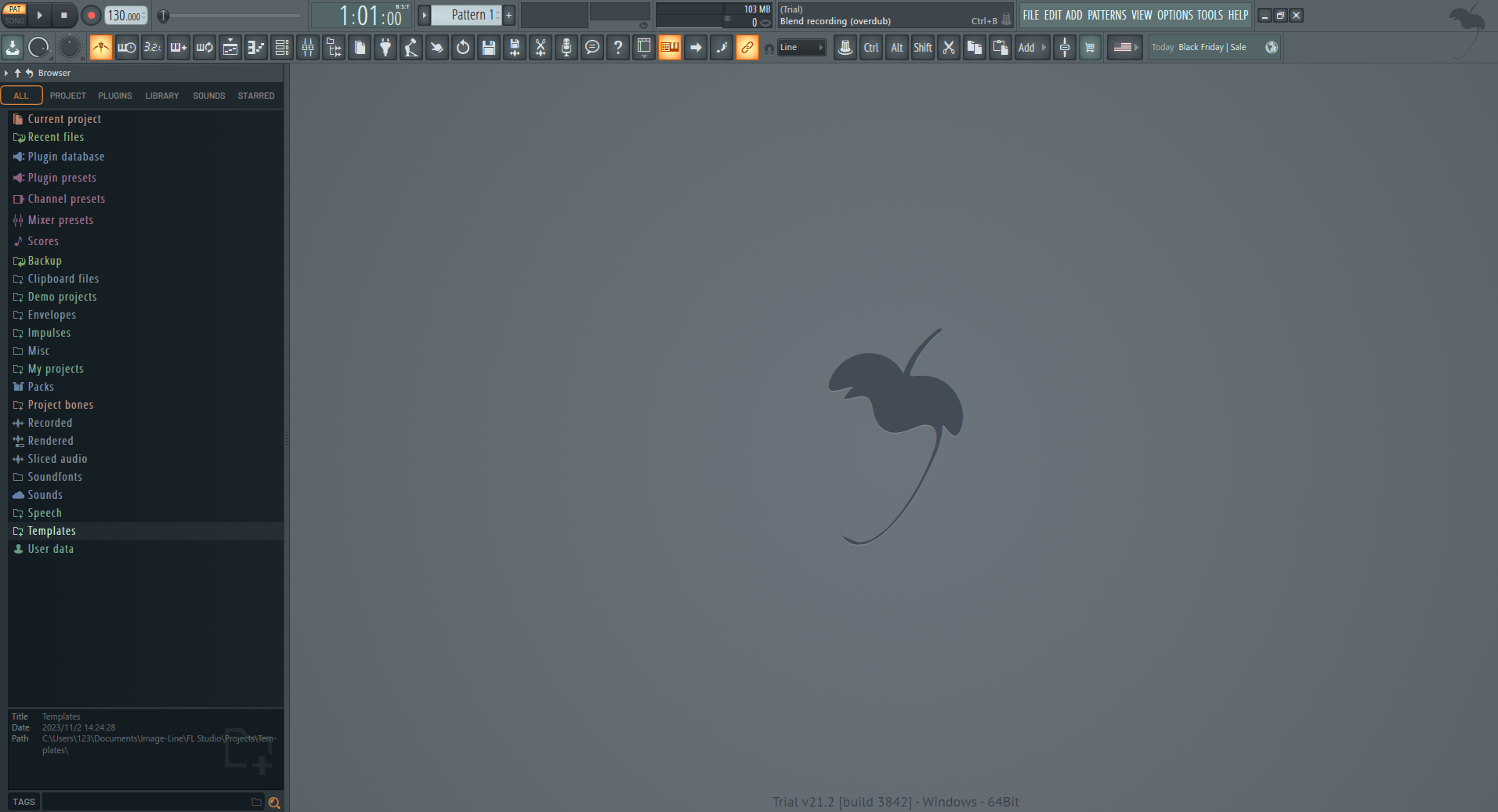The image size is (1498, 812).
Task: Open the Mixer panel
Action: tap(308, 48)
